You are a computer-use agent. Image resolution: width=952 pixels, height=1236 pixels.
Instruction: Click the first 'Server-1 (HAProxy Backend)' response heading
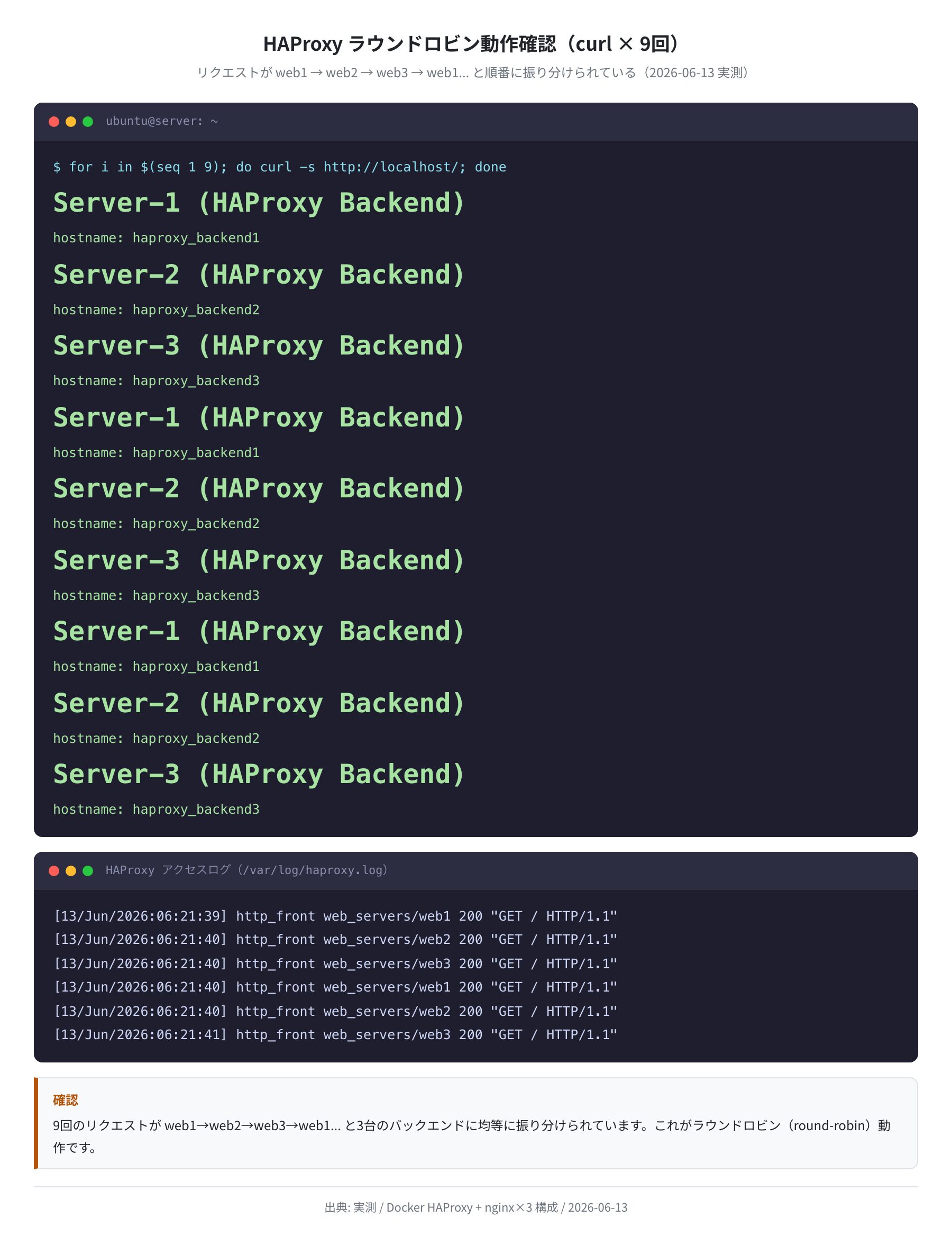259,203
